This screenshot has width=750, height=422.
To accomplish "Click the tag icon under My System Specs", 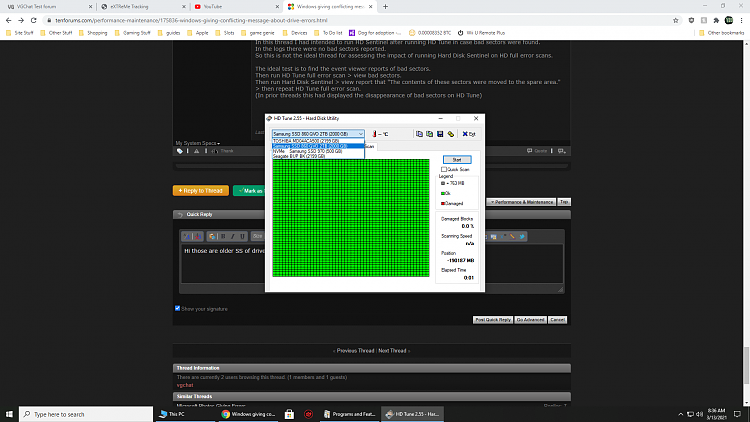I will tap(180, 151).
